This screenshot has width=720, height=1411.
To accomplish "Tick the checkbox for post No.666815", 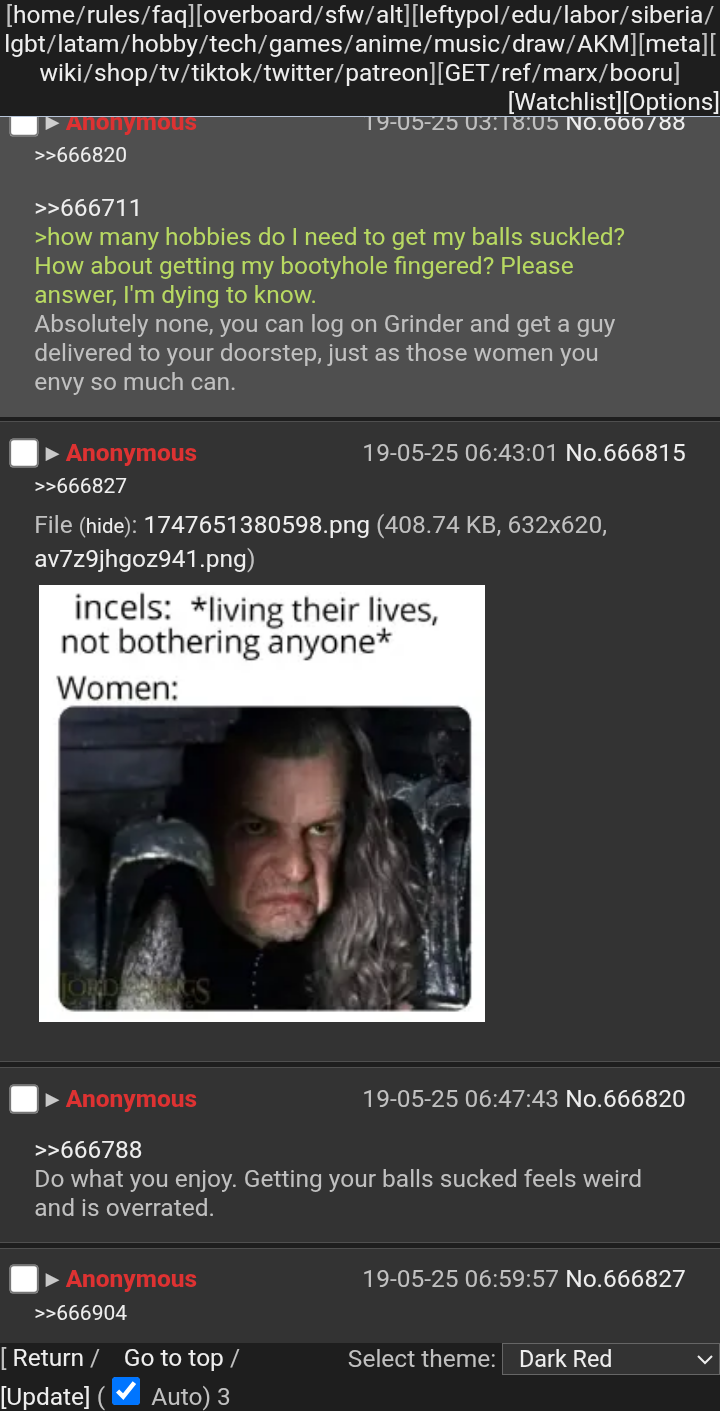I will pyautogui.click(x=24, y=453).
